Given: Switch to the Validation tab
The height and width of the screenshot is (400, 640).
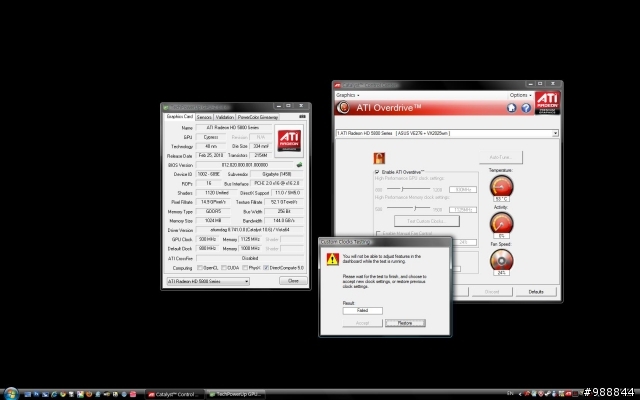Looking at the screenshot, I should [224, 117].
